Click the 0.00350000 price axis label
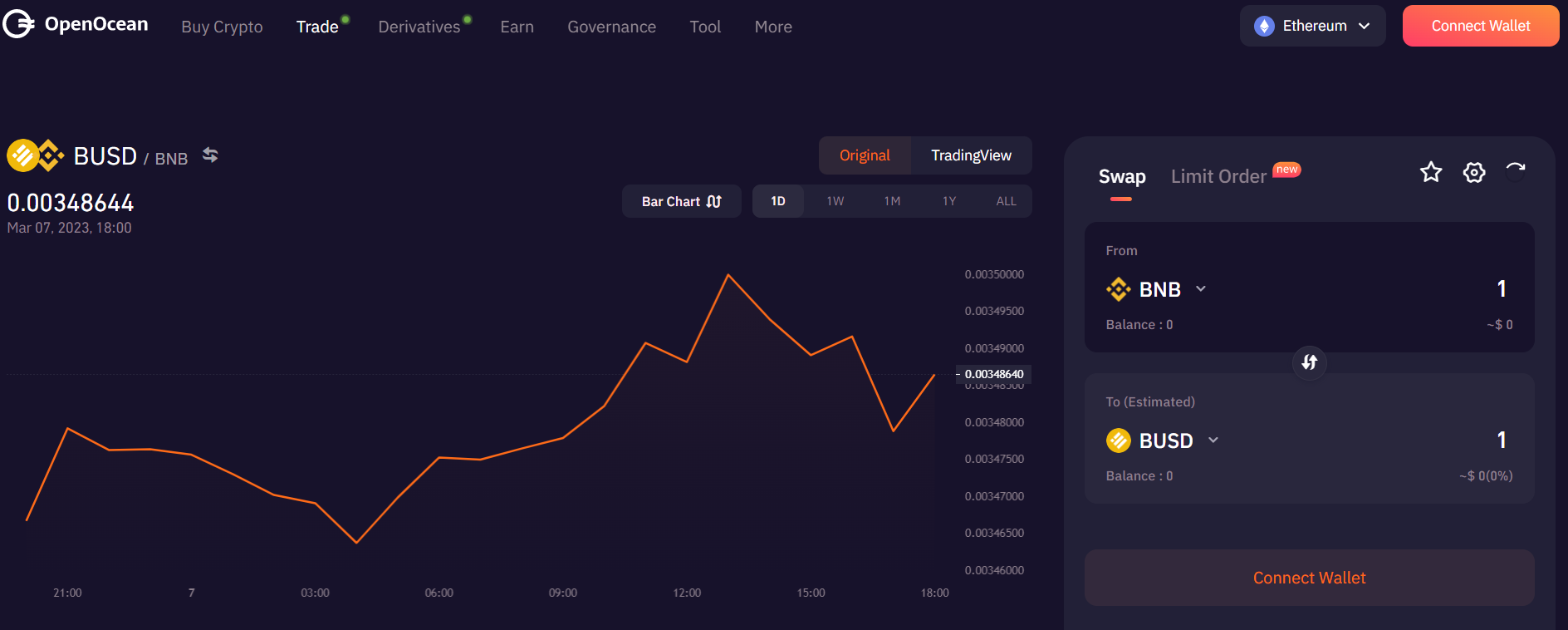Viewport: 1568px width, 630px height. [x=994, y=274]
